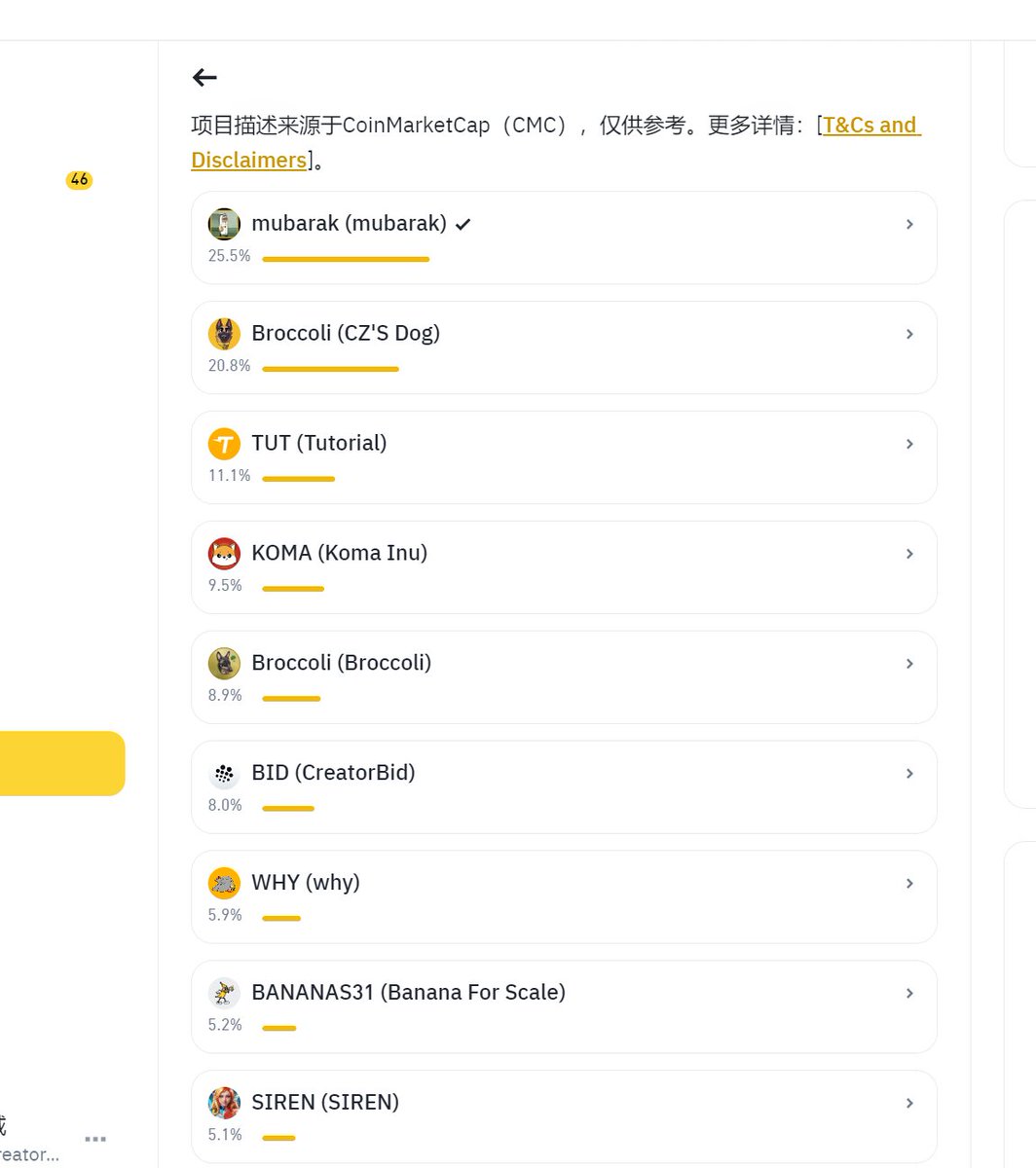Click the WHY 5.9% progress bar
Screen dimensions: 1036x1168
tap(281, 919)
